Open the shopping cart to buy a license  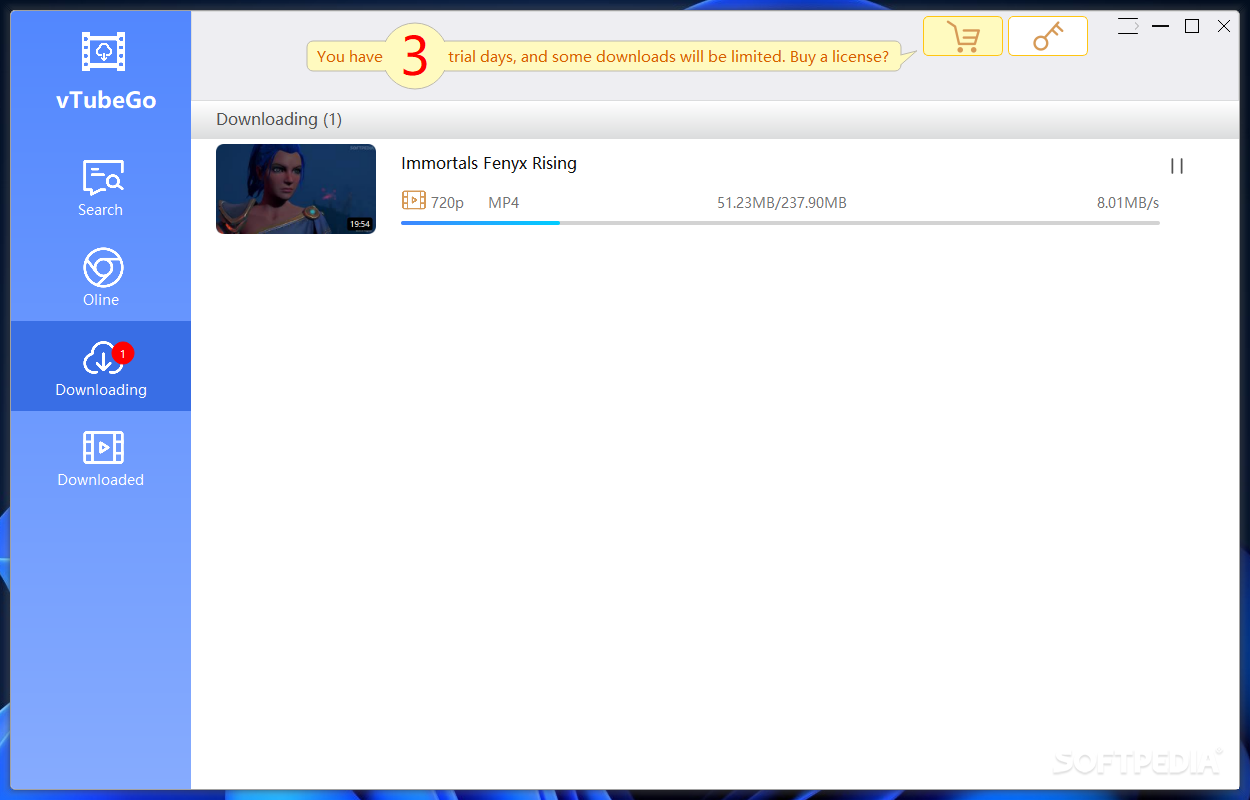pos(962,36)
